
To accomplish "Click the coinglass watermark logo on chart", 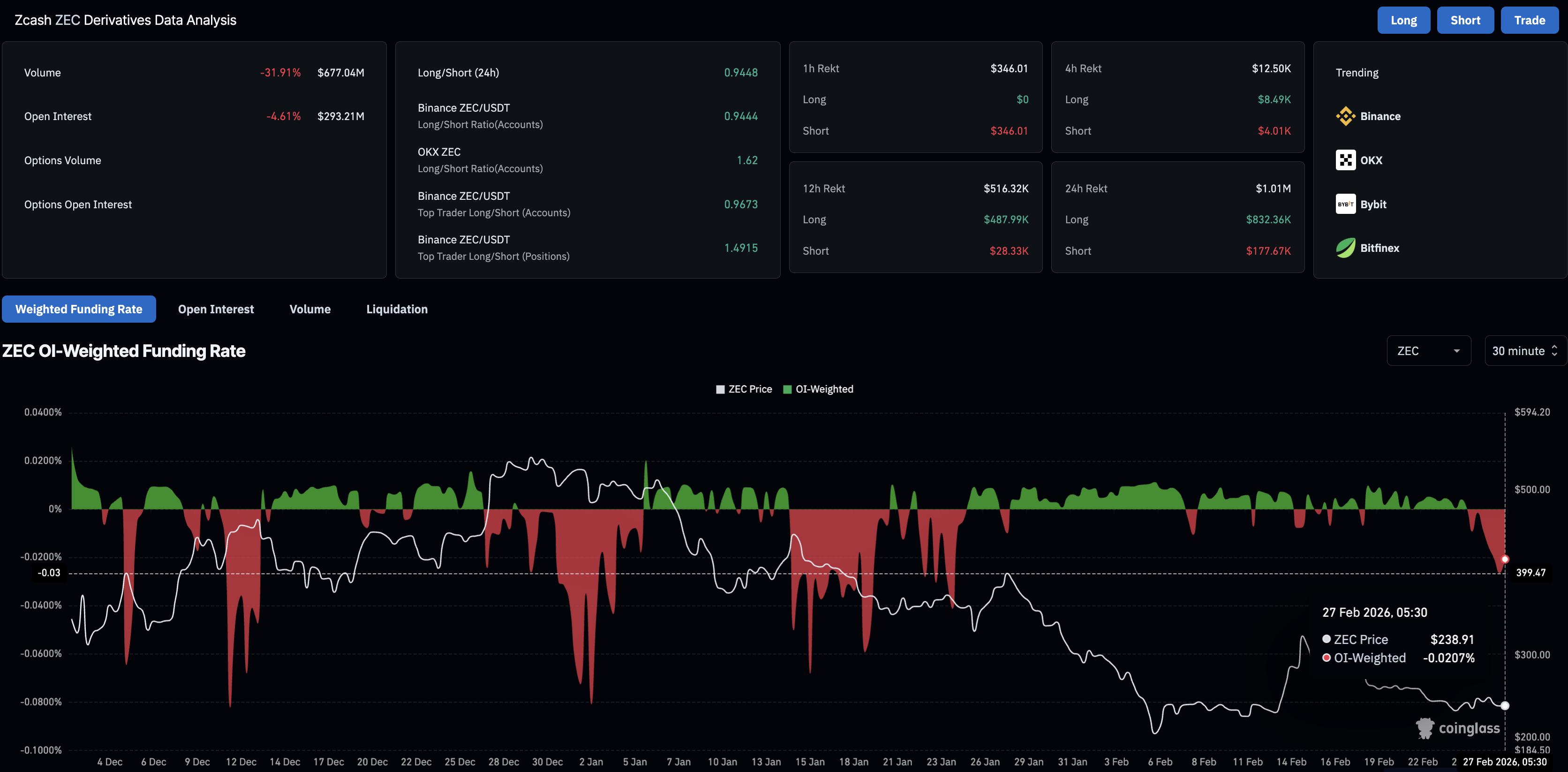I will (1458, 728).
